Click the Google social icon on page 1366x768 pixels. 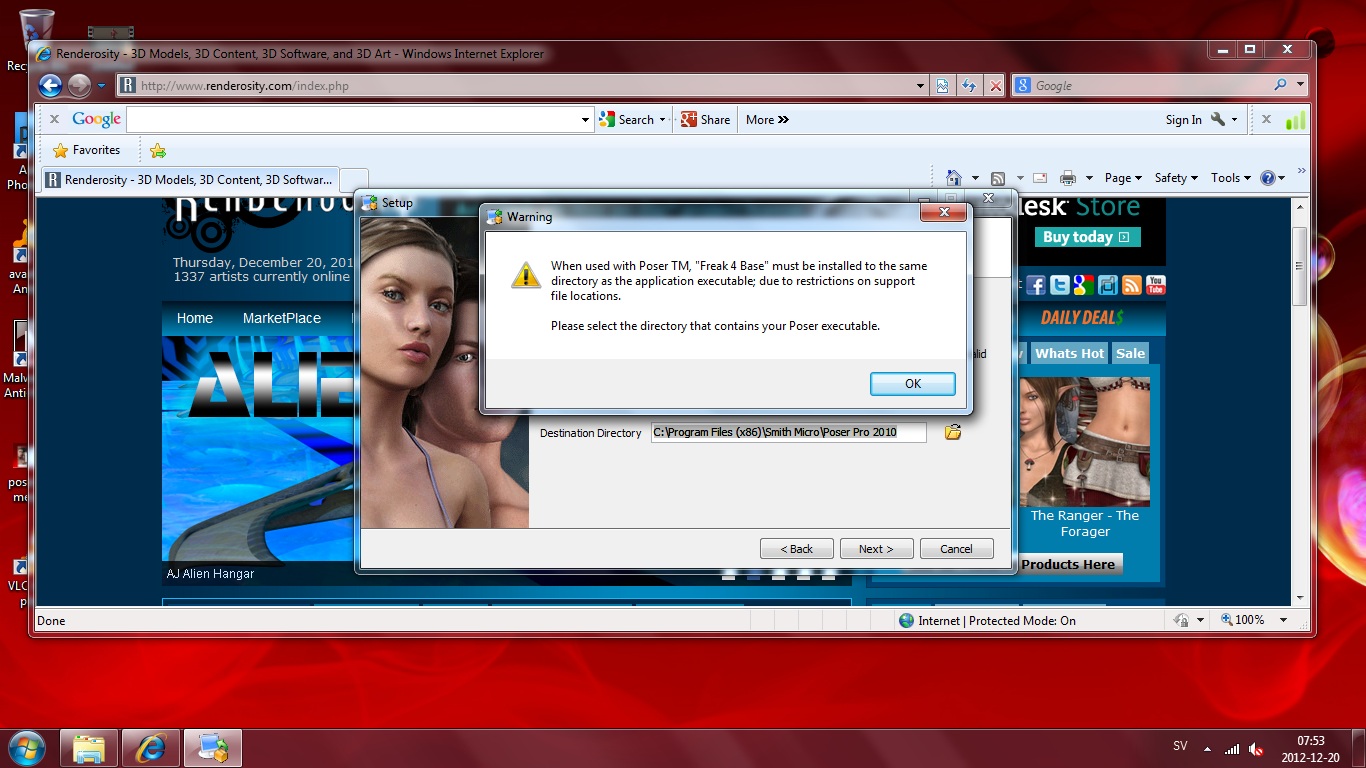coord(1083,285)
